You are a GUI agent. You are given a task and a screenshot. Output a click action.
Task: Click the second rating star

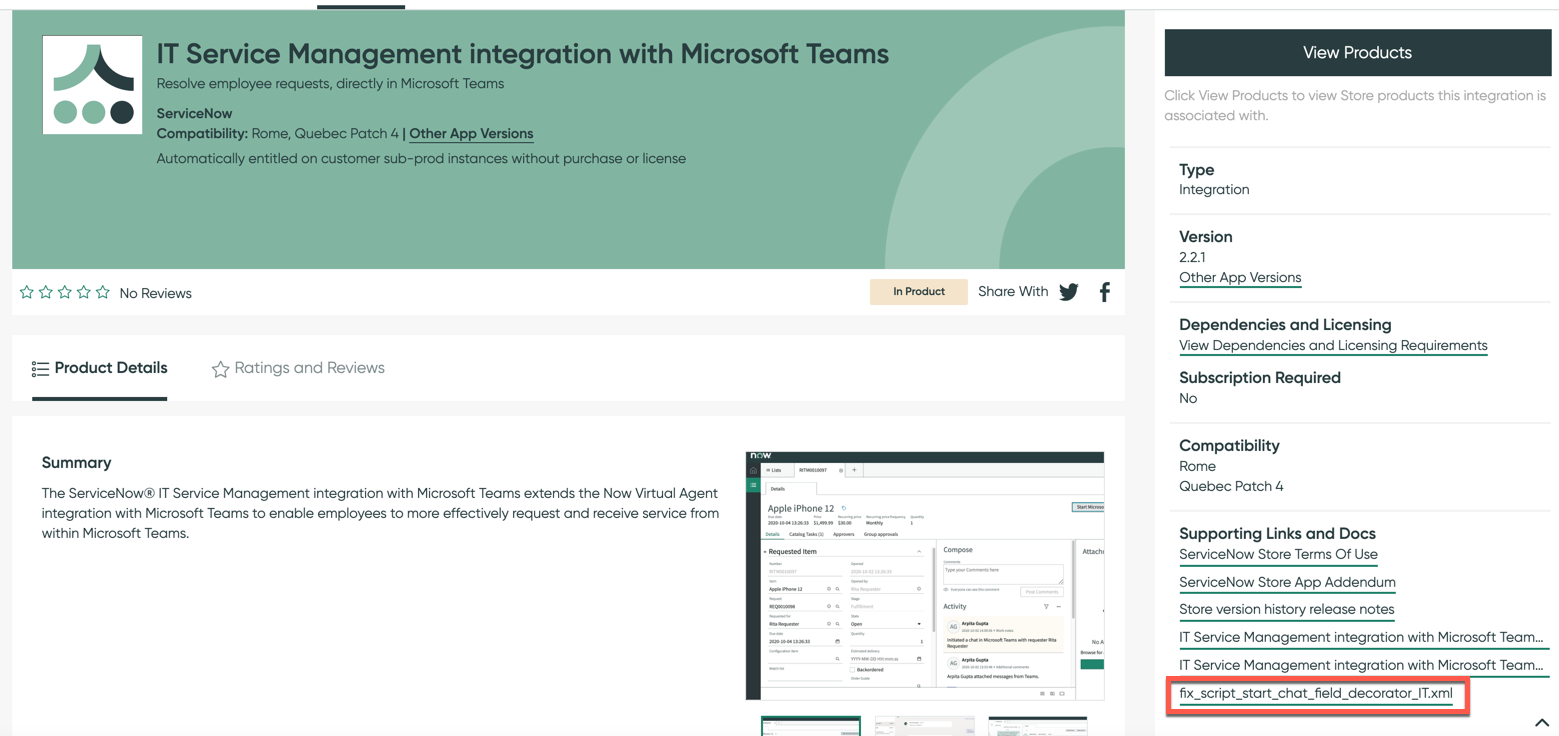(46, 292)
